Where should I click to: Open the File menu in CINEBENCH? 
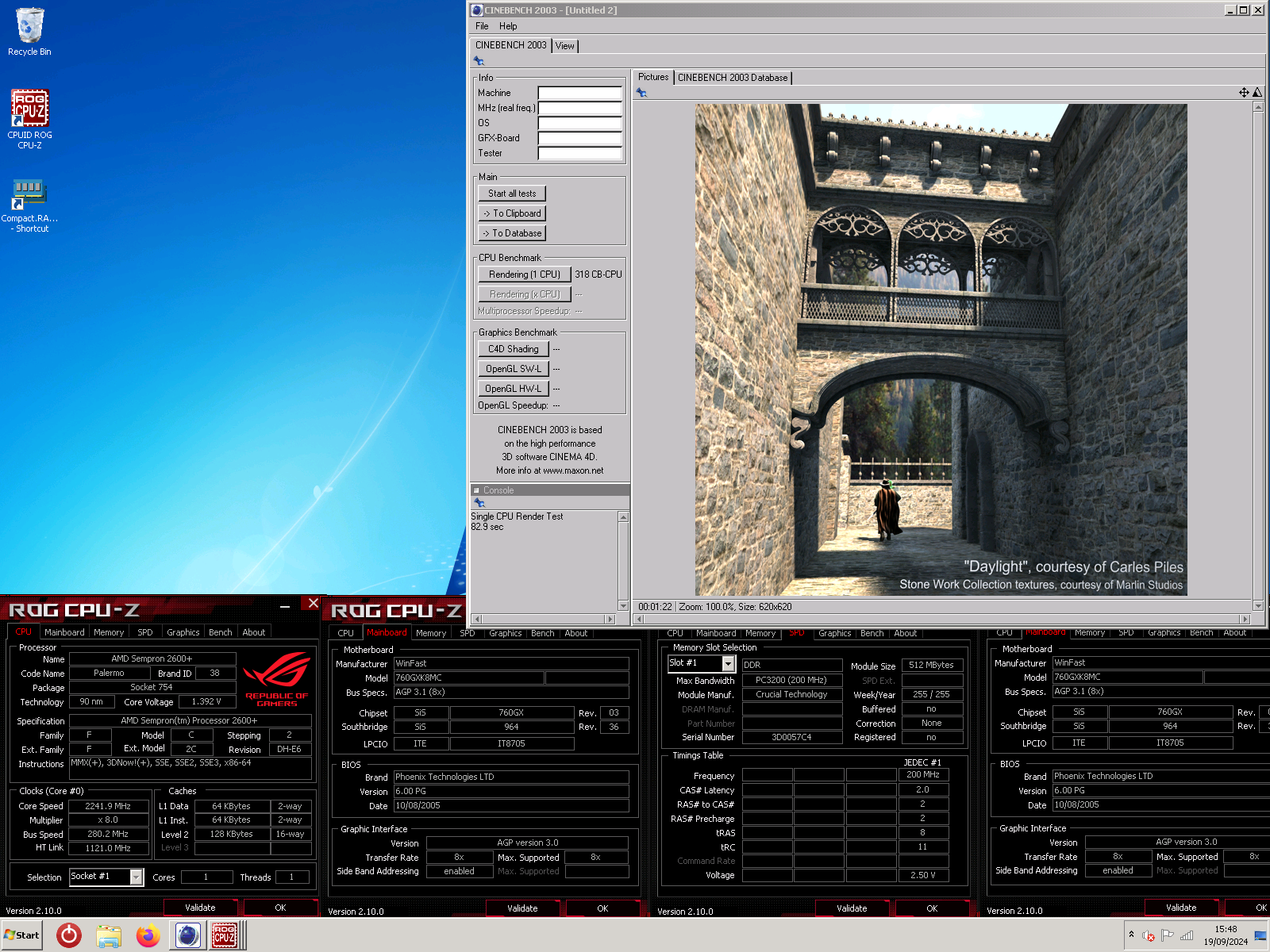coord(482,26)
